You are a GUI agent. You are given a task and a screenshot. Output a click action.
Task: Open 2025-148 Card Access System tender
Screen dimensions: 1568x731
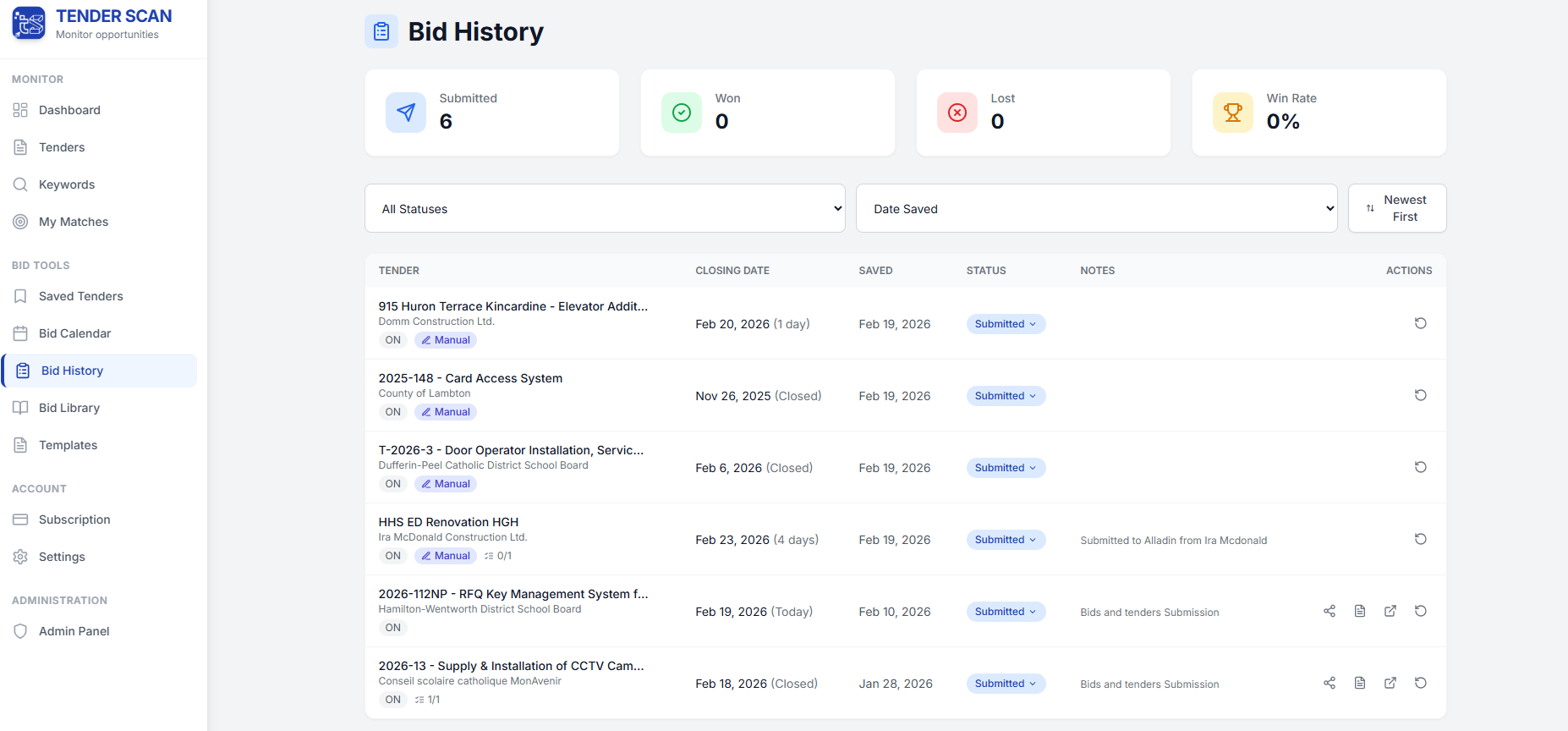point(470,378)
